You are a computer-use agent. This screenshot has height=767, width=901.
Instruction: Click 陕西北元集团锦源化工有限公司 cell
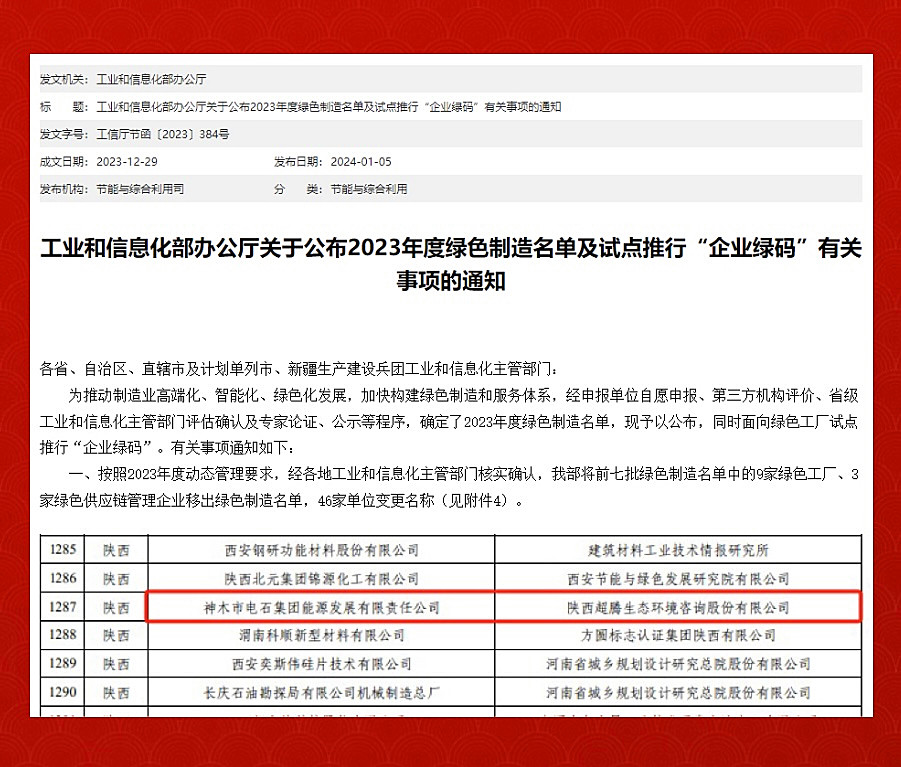[x=319, y=578]
